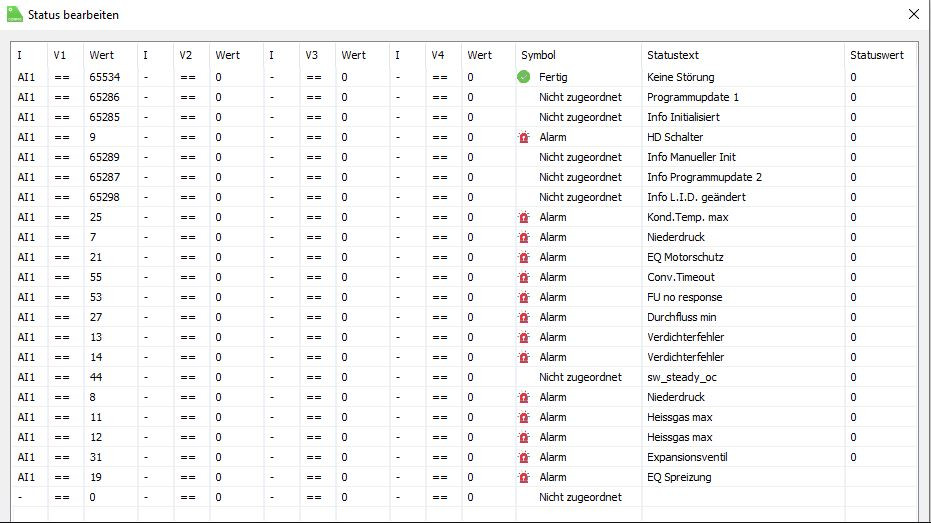Screen dimensions: 931x523
Task: Click the V3 column header
Action: point(311,55)
